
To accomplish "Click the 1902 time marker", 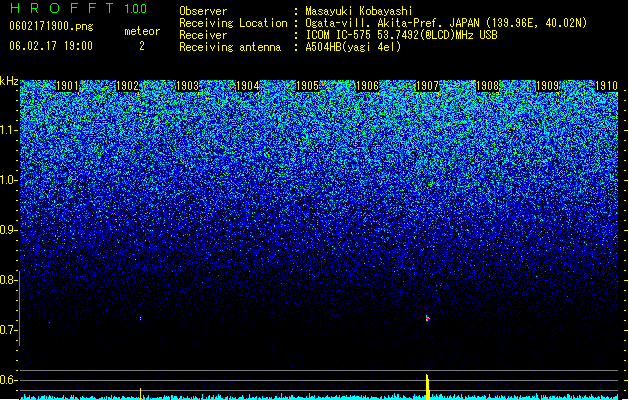I will [127, 86].
